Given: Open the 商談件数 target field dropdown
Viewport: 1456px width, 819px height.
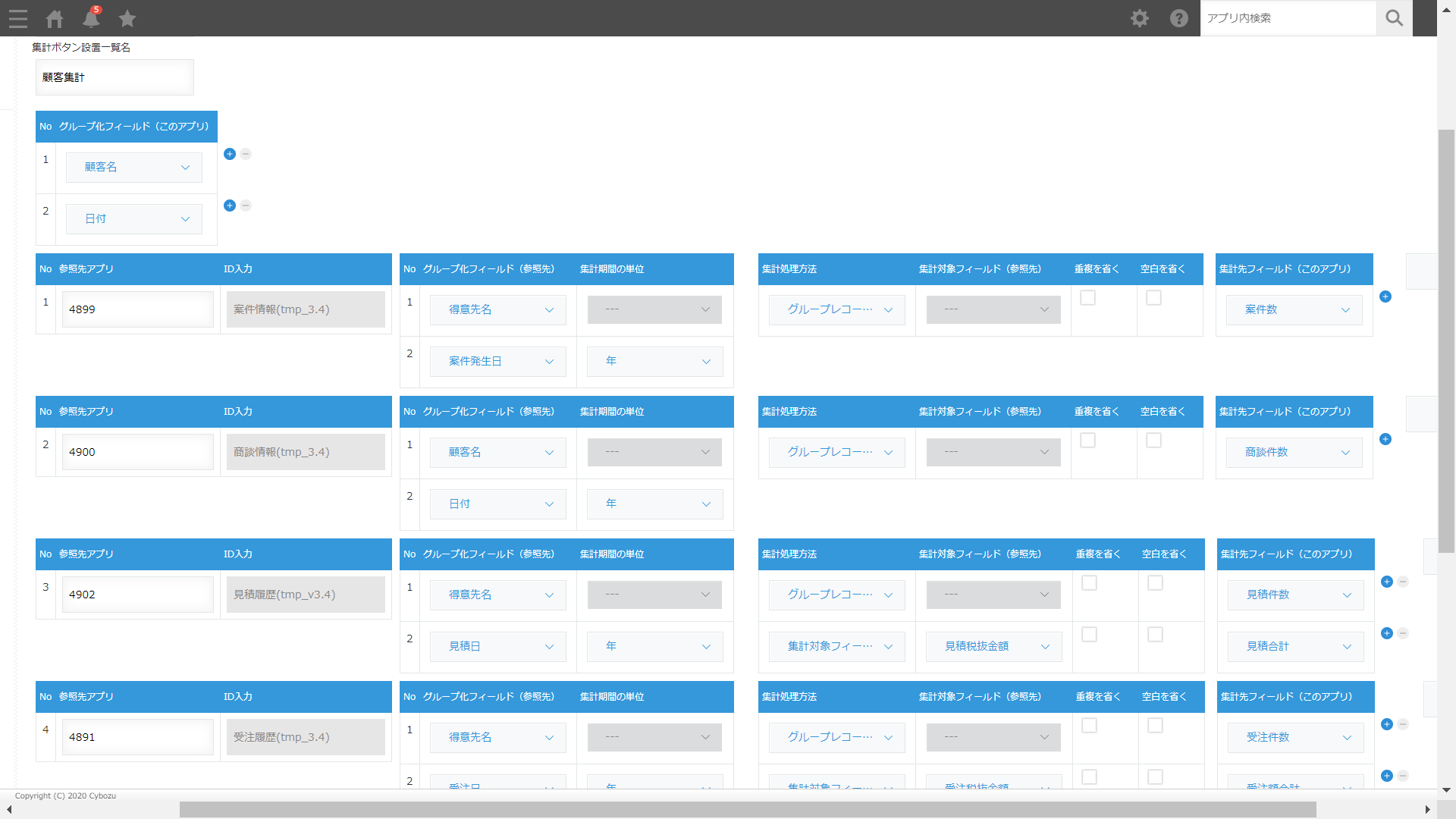Looking at the screenshot, I should click(1294, 453).
